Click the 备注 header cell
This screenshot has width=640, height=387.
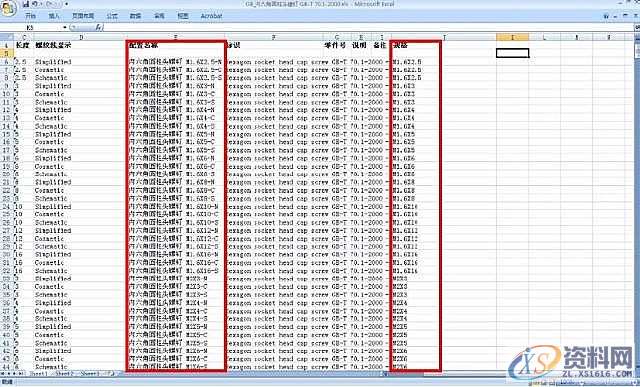(380, 45)
